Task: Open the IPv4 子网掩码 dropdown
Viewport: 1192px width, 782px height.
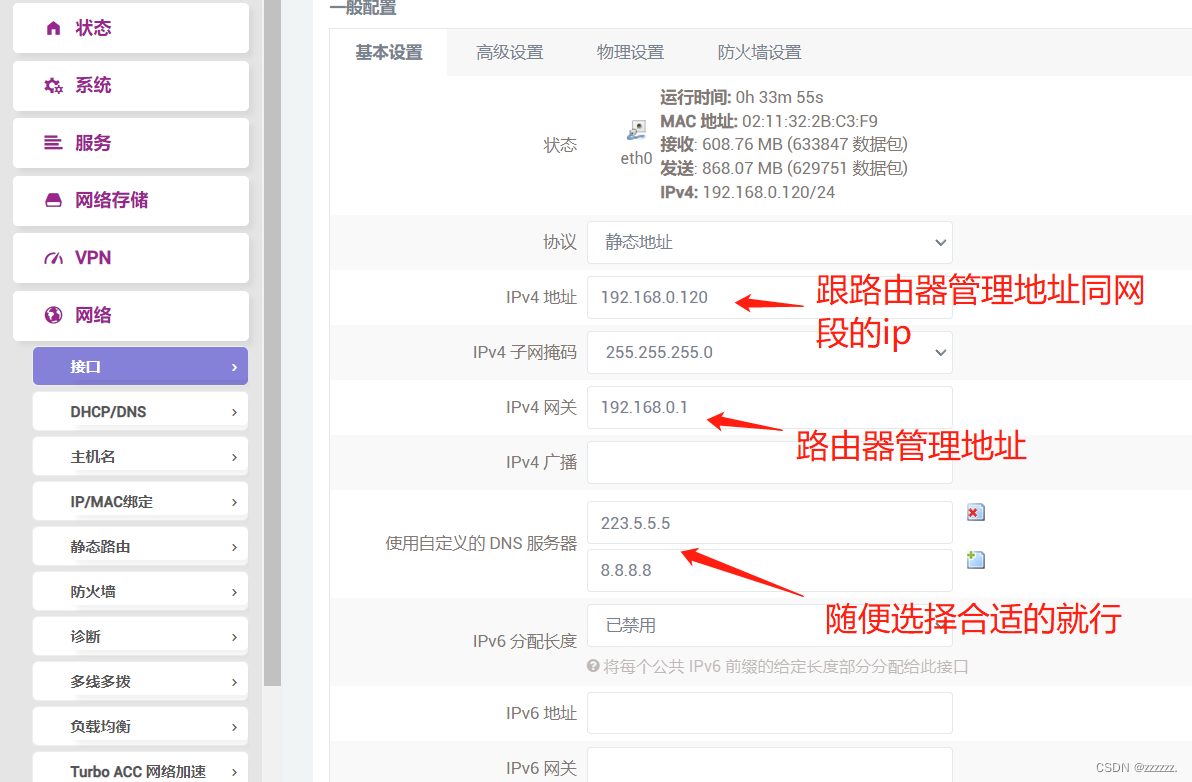Action: point(769,352)
